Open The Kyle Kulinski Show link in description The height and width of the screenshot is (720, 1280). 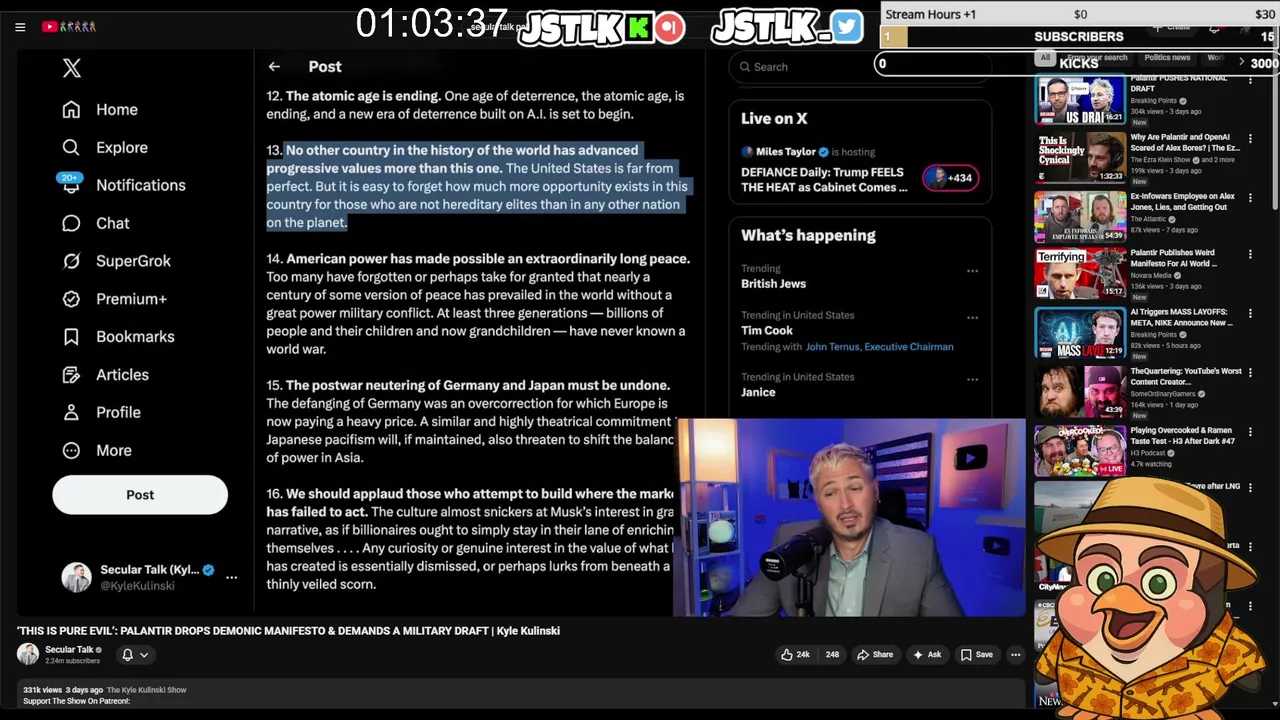point(146,690)
